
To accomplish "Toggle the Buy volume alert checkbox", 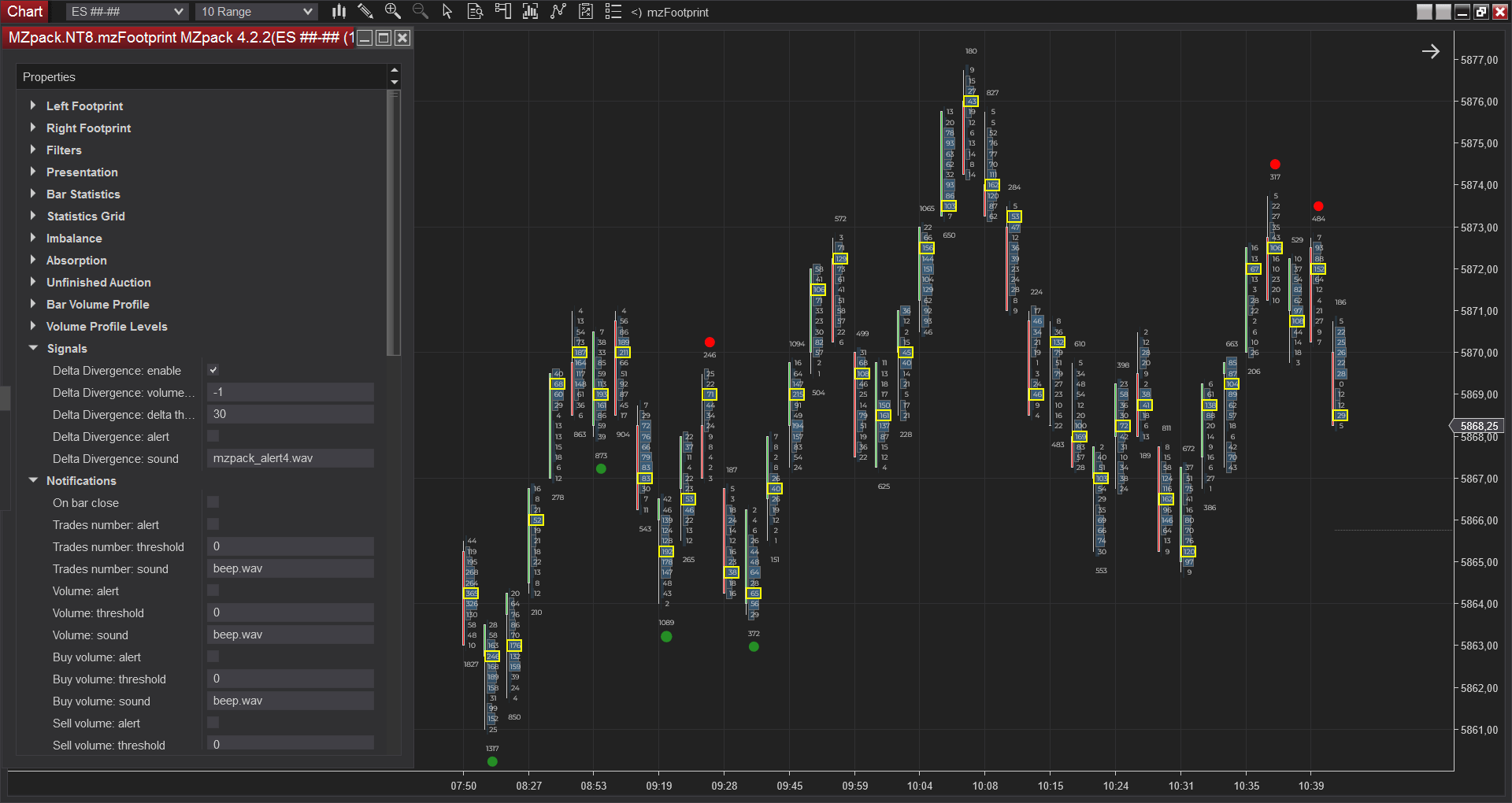I will [x=213, y=657].
